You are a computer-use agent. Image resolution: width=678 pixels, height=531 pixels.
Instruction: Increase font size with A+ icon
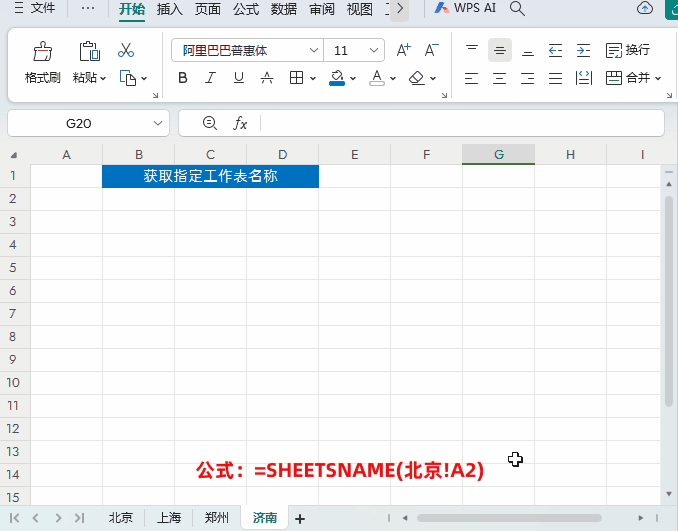(403, 50)
